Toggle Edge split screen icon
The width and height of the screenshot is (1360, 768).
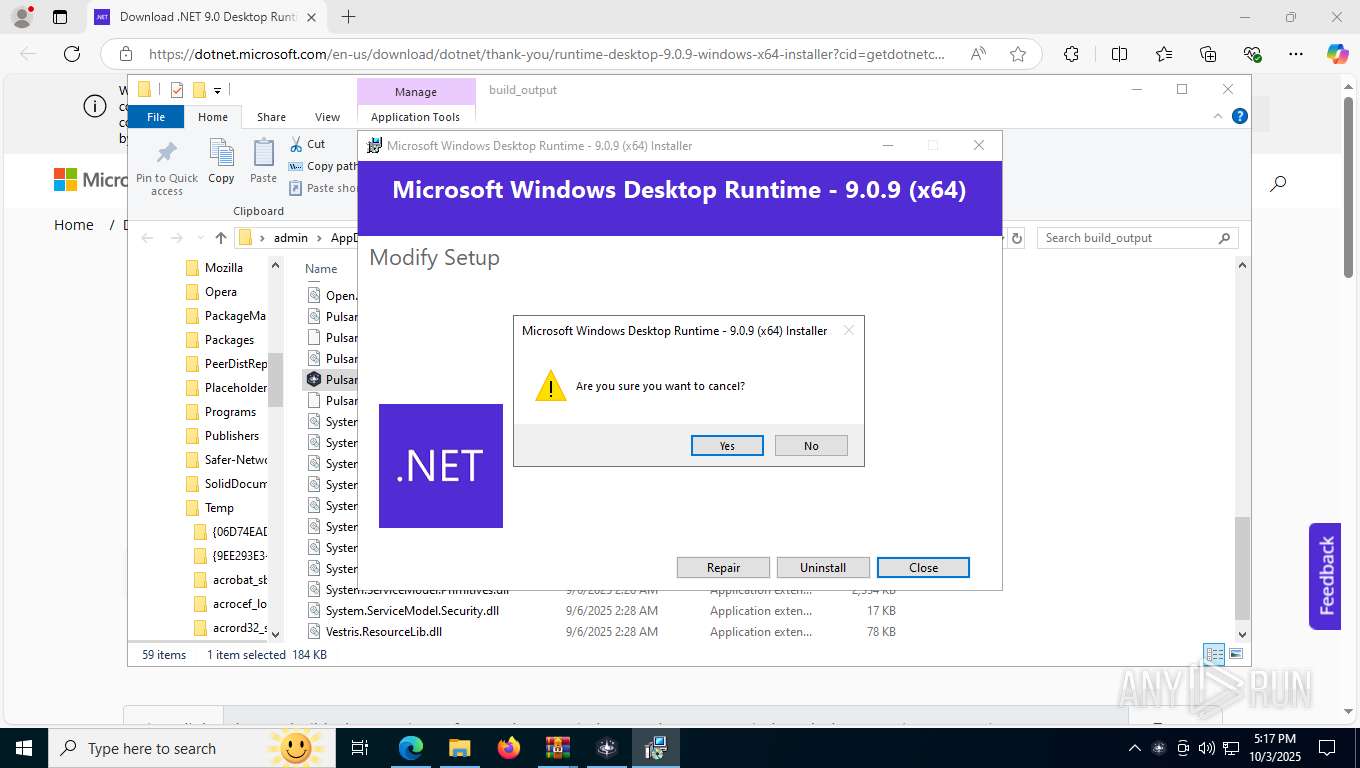(x=1120, y=54)
